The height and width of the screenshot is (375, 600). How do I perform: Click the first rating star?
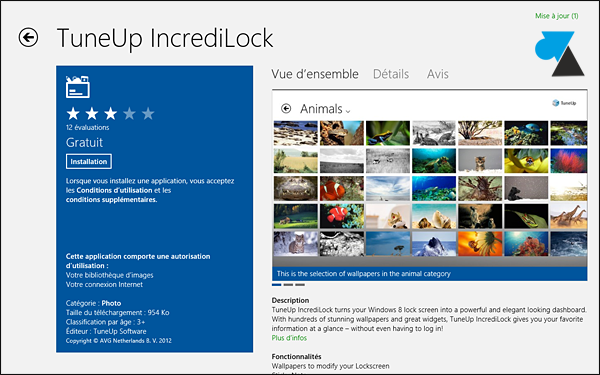pos(73,113)
